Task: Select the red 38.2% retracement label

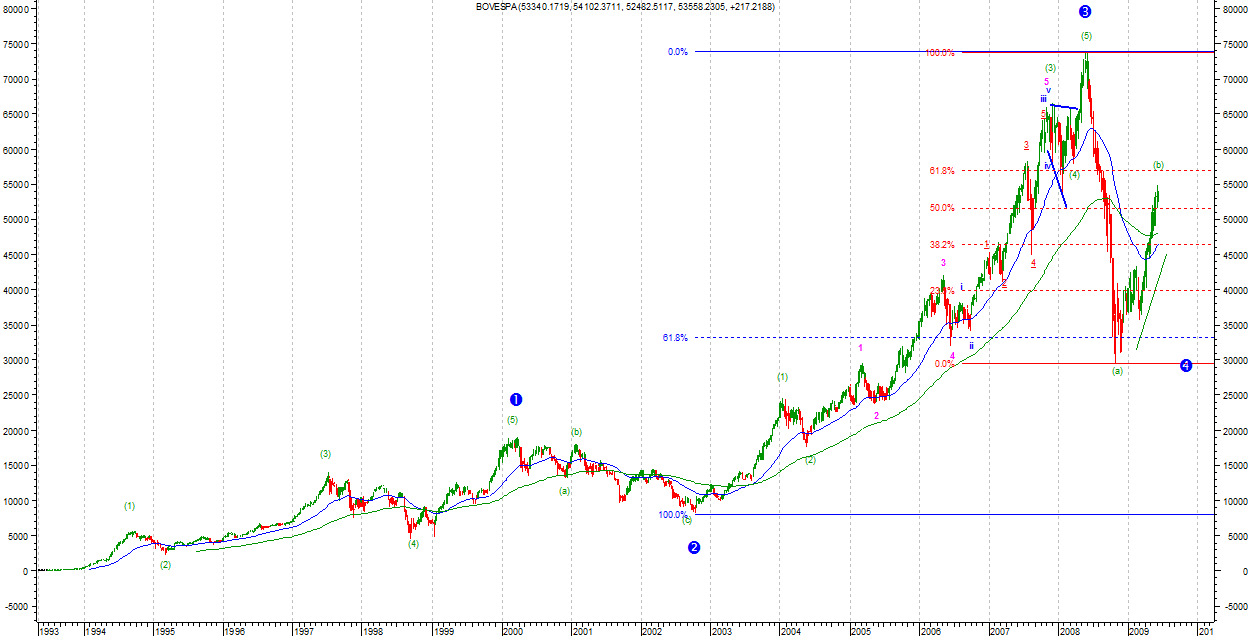Action: tap(941, 244)
